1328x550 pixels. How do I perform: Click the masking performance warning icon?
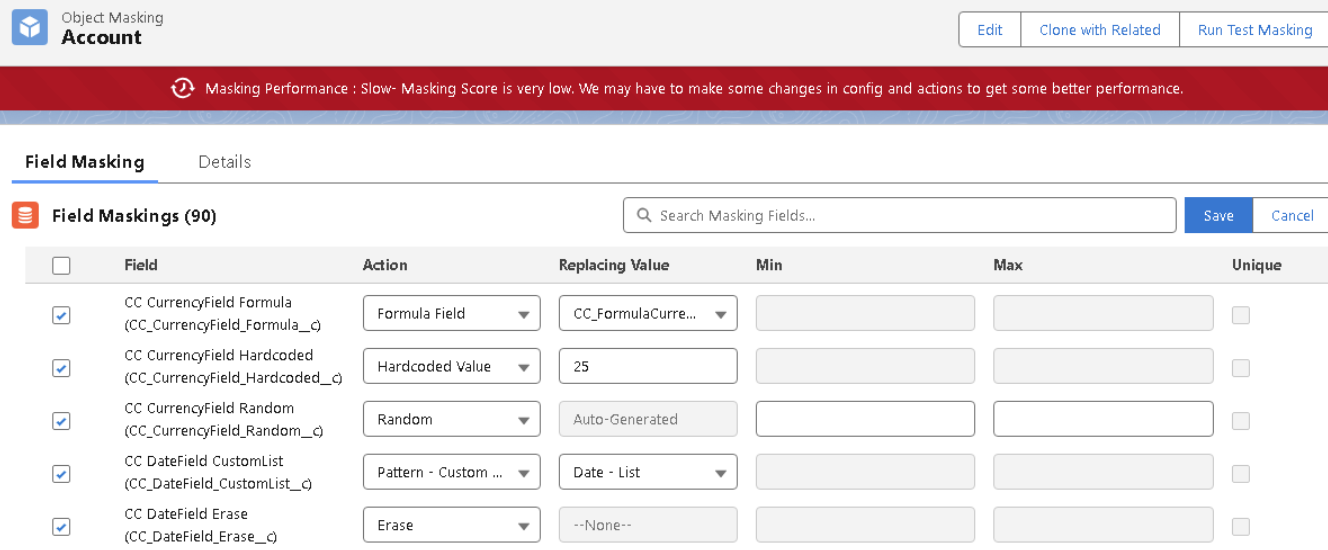click(182, 88)
